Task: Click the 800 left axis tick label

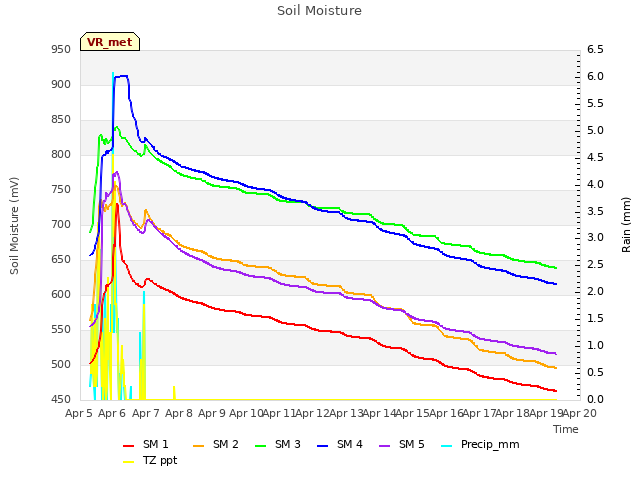Action: pyautogui.click(x=61, y=155)
